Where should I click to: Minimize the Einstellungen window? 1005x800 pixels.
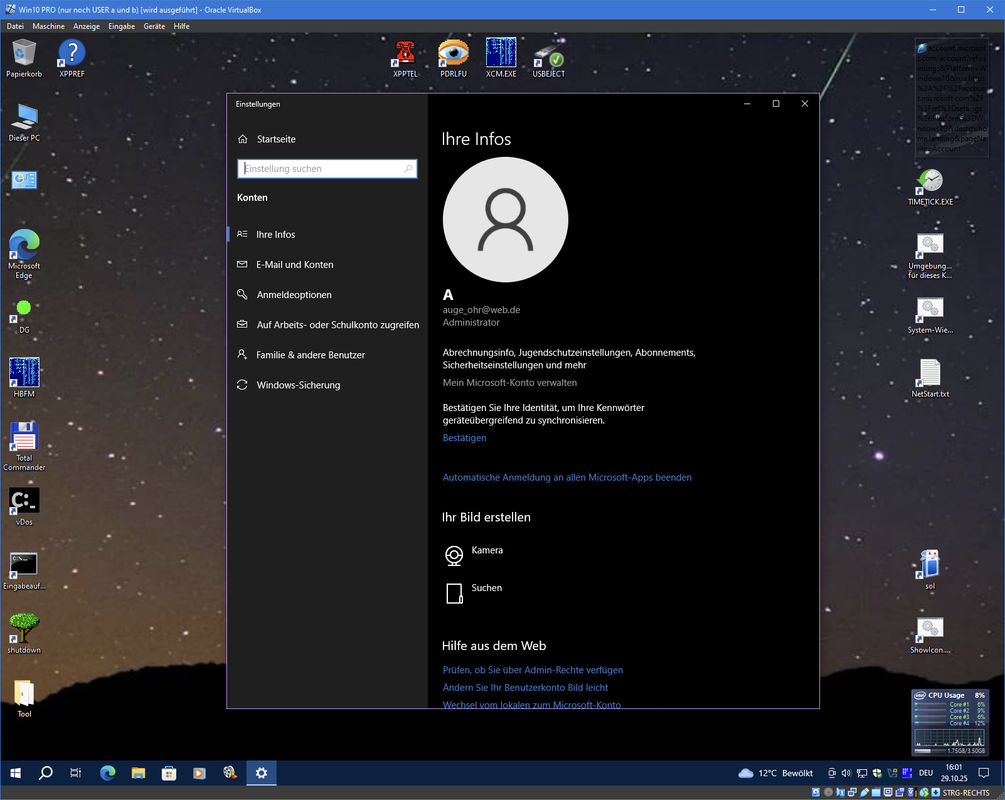coord(747,104)
